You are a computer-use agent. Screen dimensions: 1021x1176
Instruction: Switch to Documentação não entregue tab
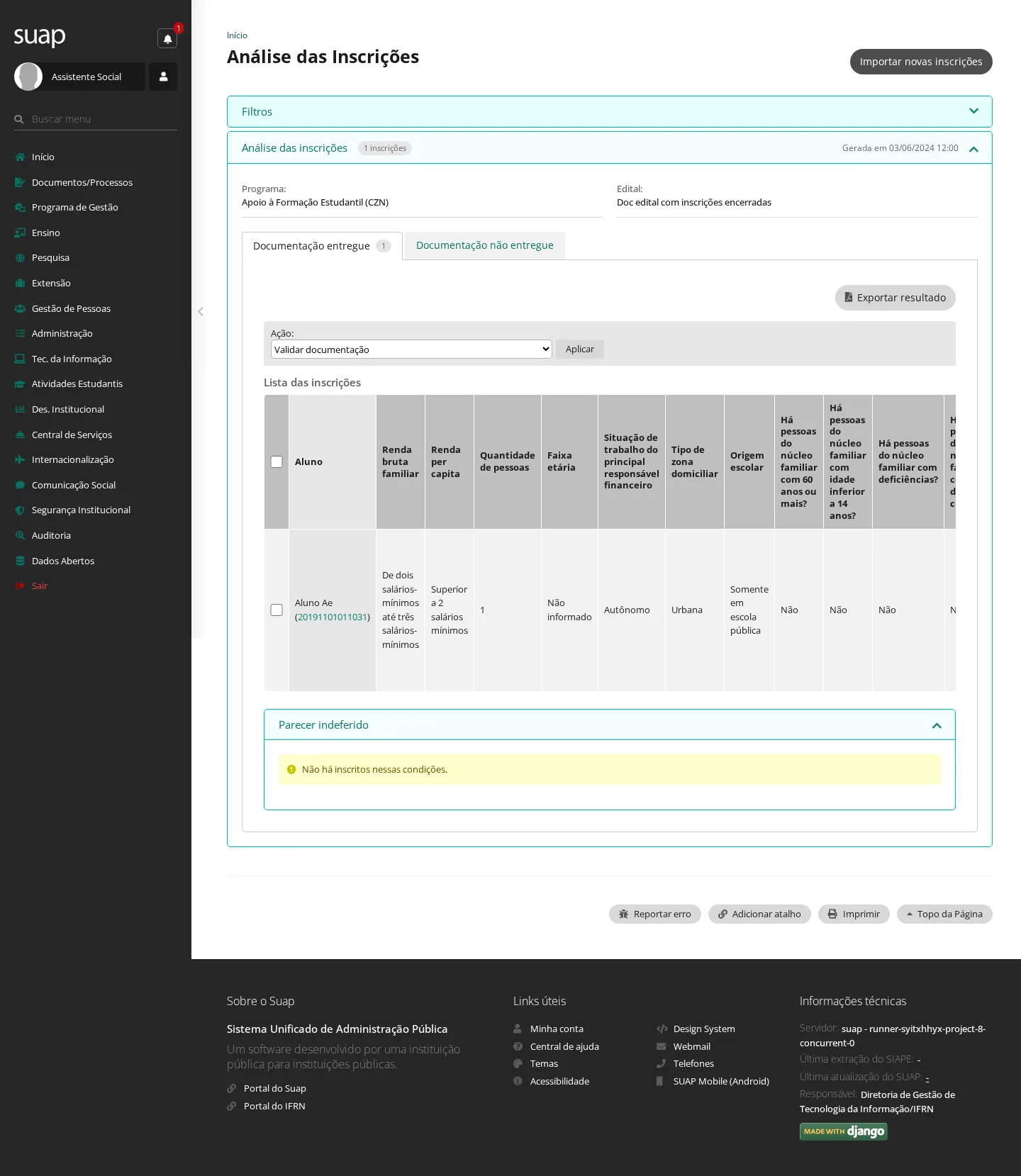coord(485,245)
